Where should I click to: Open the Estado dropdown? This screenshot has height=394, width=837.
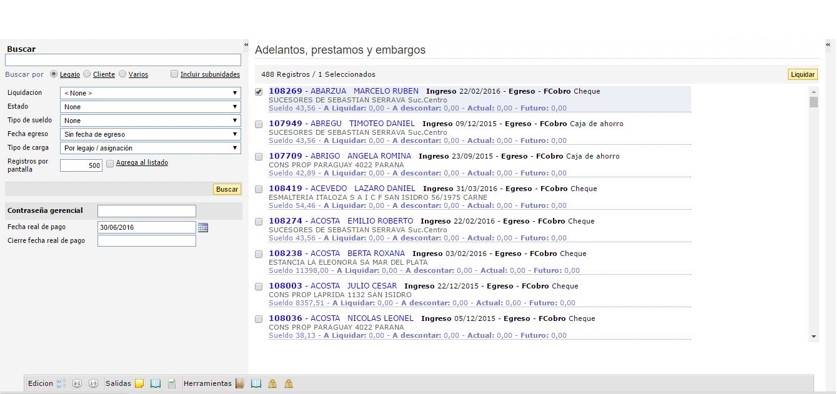150,107
